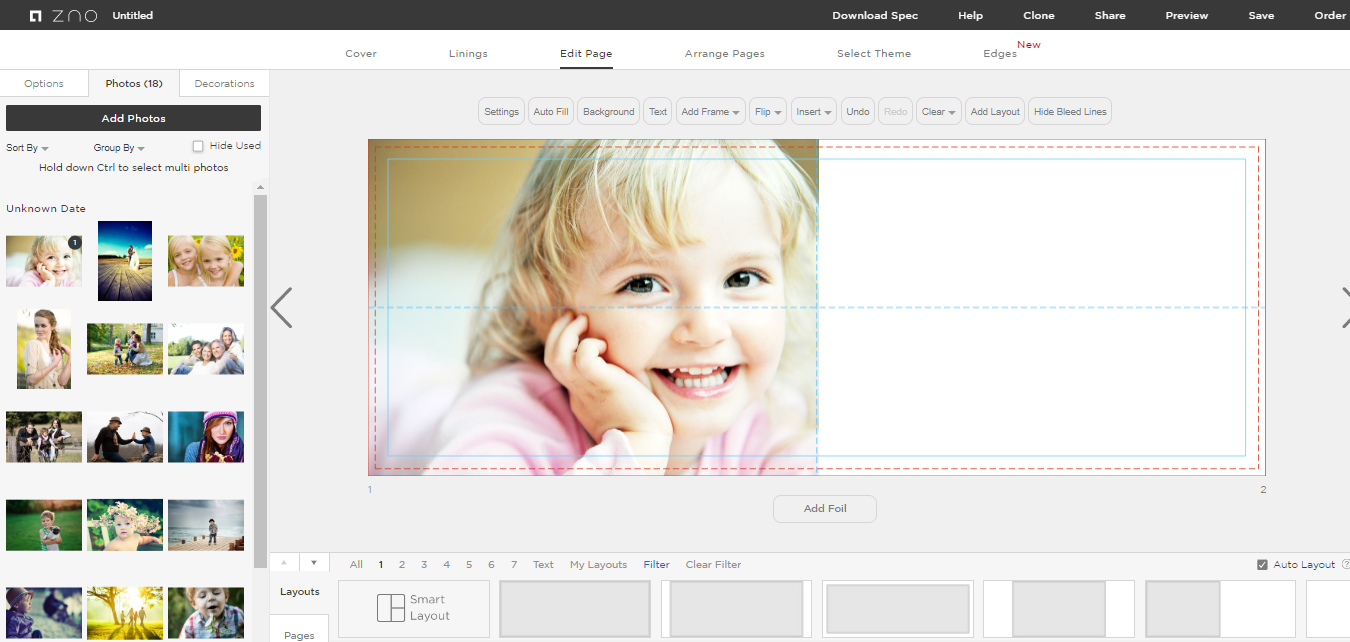Image resolution: width=1350 pixels, height=642 pixels.
Task: Enable the Hide Used checkbox
Action: [x=197, y=146]
